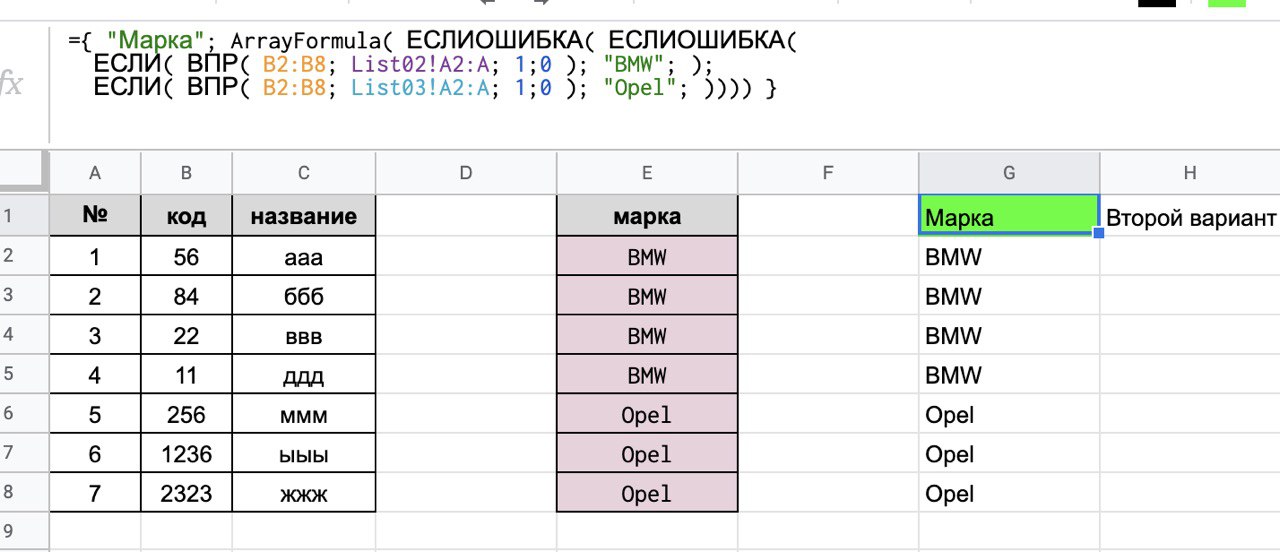Click the green "Марка" cell G1
The height and width of the screenshot is (552, 1280).
pos(1009,216)
